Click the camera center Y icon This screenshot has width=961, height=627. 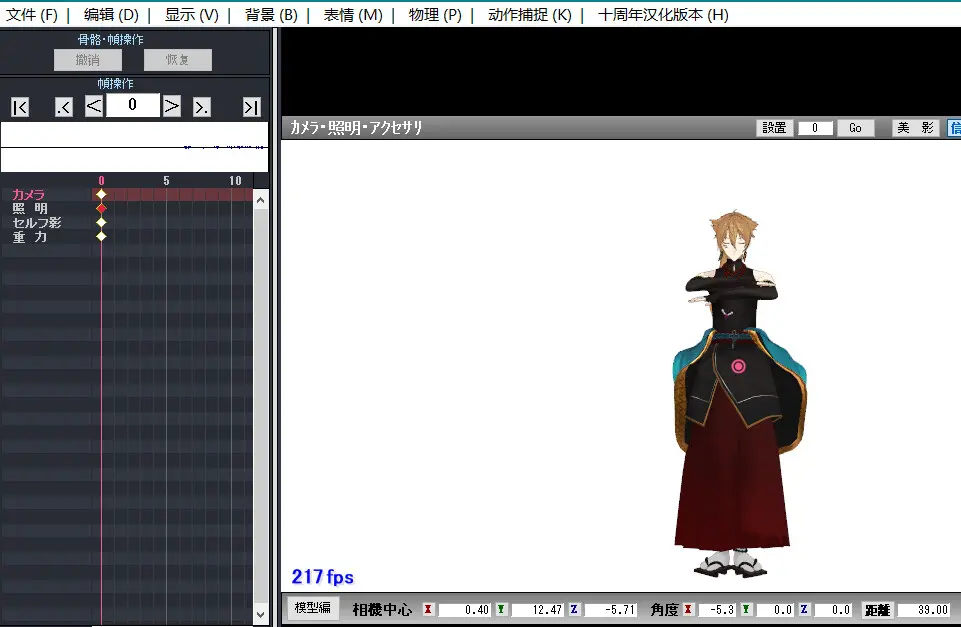pos(501,609)
